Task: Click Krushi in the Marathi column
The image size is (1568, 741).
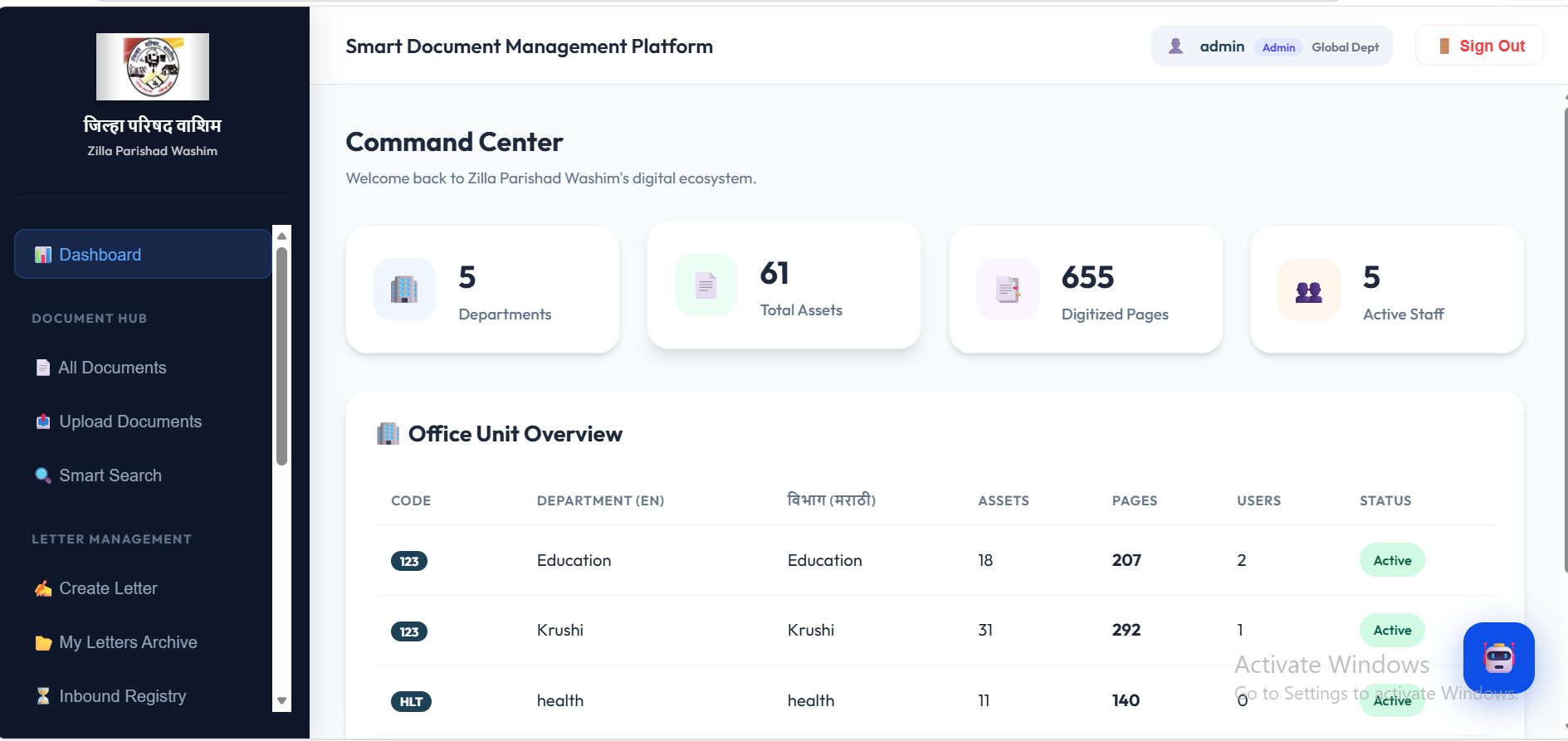Action: point(811,630)
